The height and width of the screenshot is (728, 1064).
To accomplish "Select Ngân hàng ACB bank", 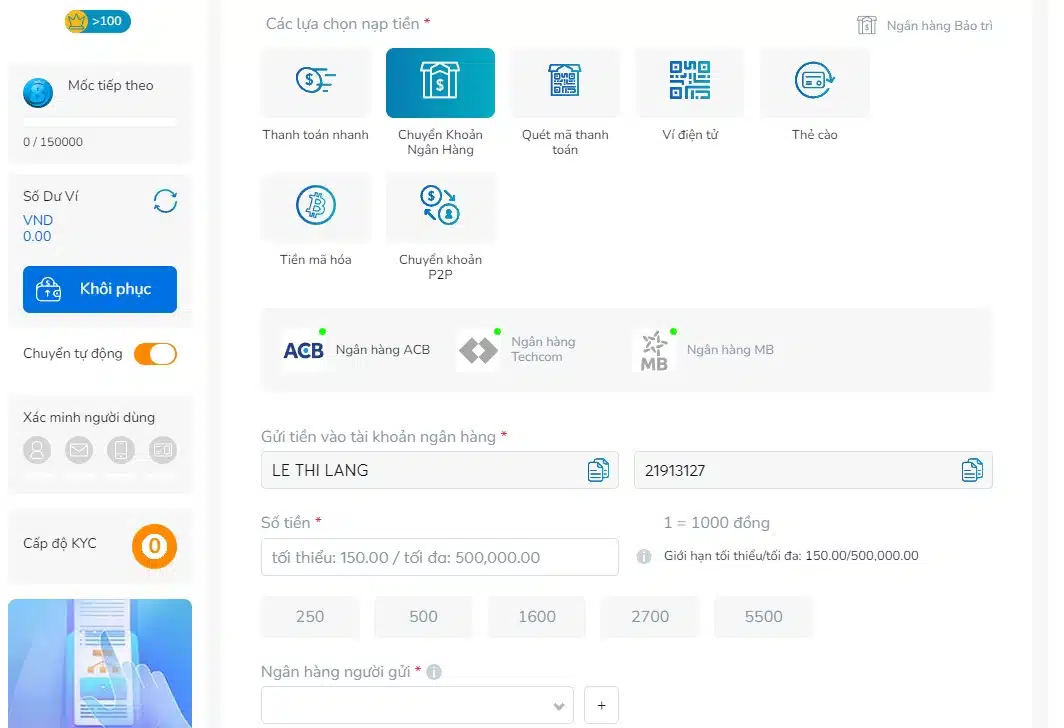I will point(357,350).
